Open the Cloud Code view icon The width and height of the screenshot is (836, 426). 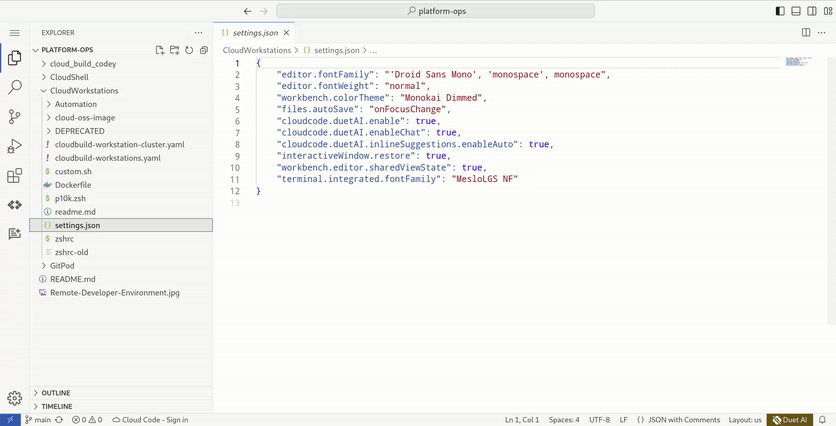click(14, 205)
